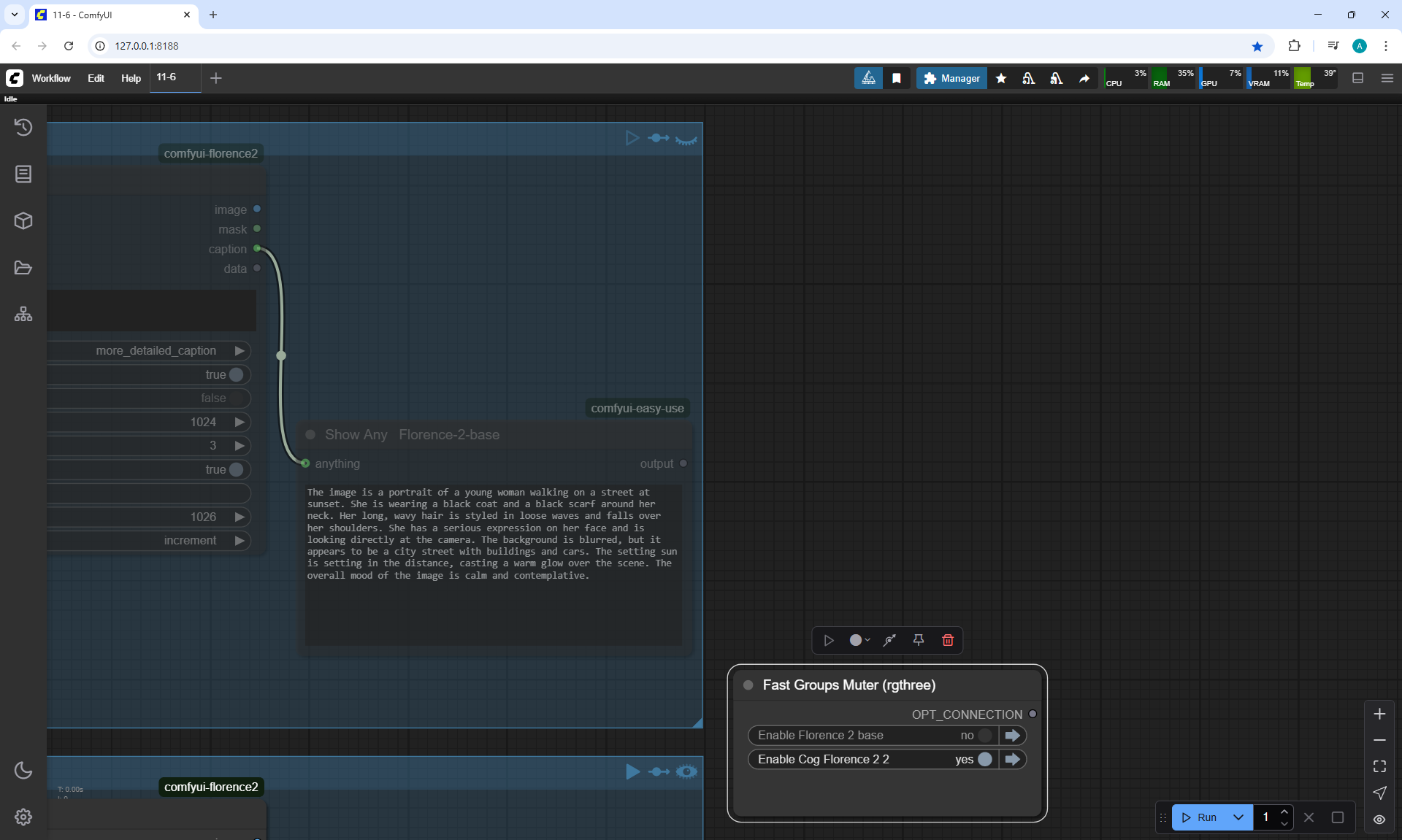
Task: Open the node color picker dropdown
Action: coord(859,640)
